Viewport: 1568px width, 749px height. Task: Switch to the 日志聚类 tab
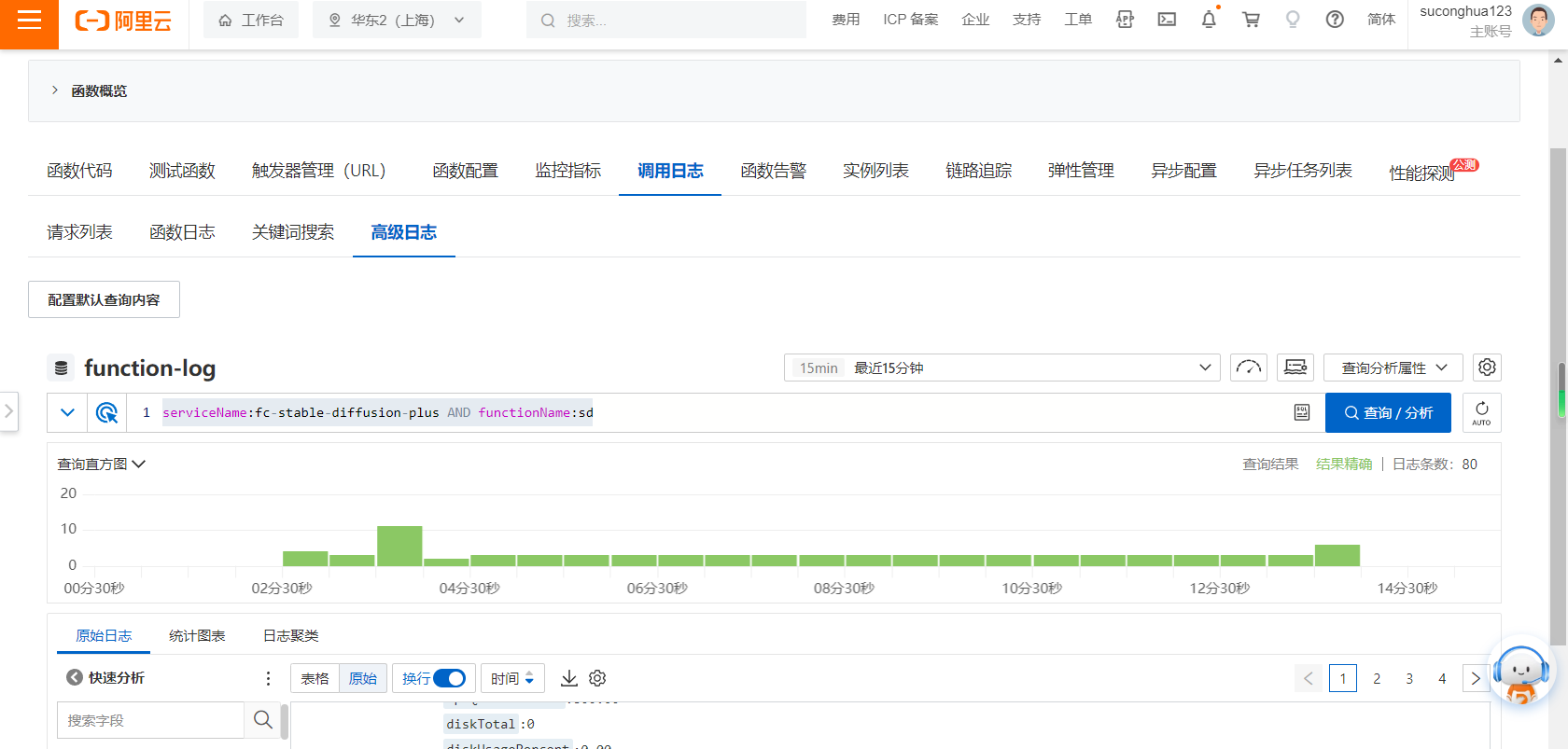pyautogui.click(x=290, y=635)
